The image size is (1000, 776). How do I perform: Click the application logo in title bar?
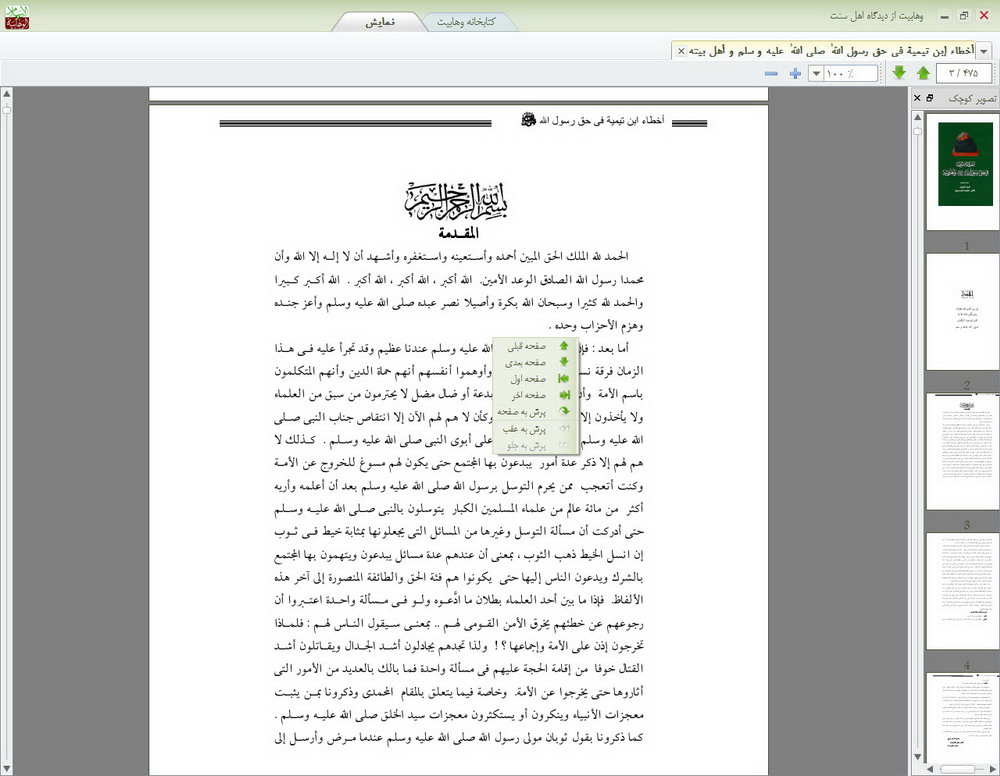[17, 17]
